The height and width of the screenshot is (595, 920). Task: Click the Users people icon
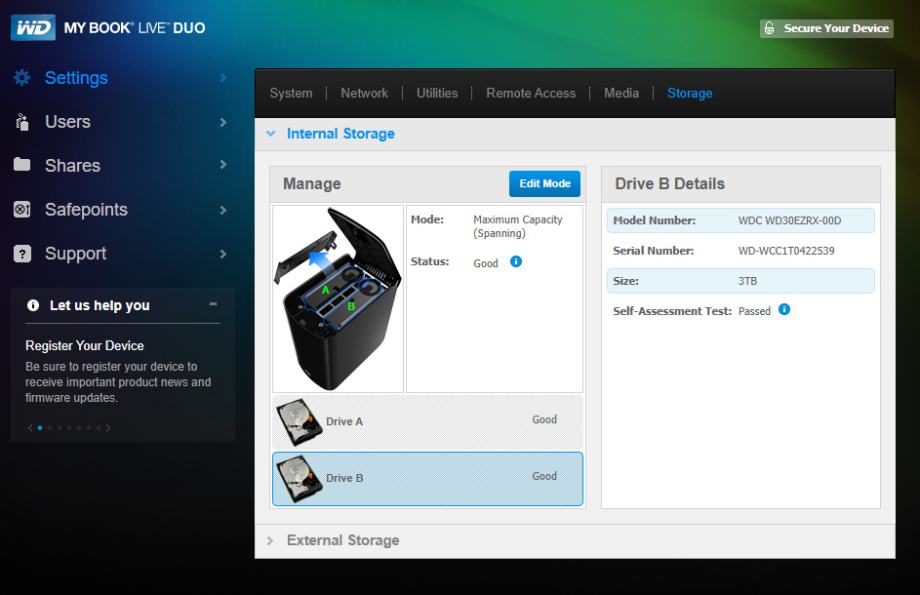tap(22, 121)
